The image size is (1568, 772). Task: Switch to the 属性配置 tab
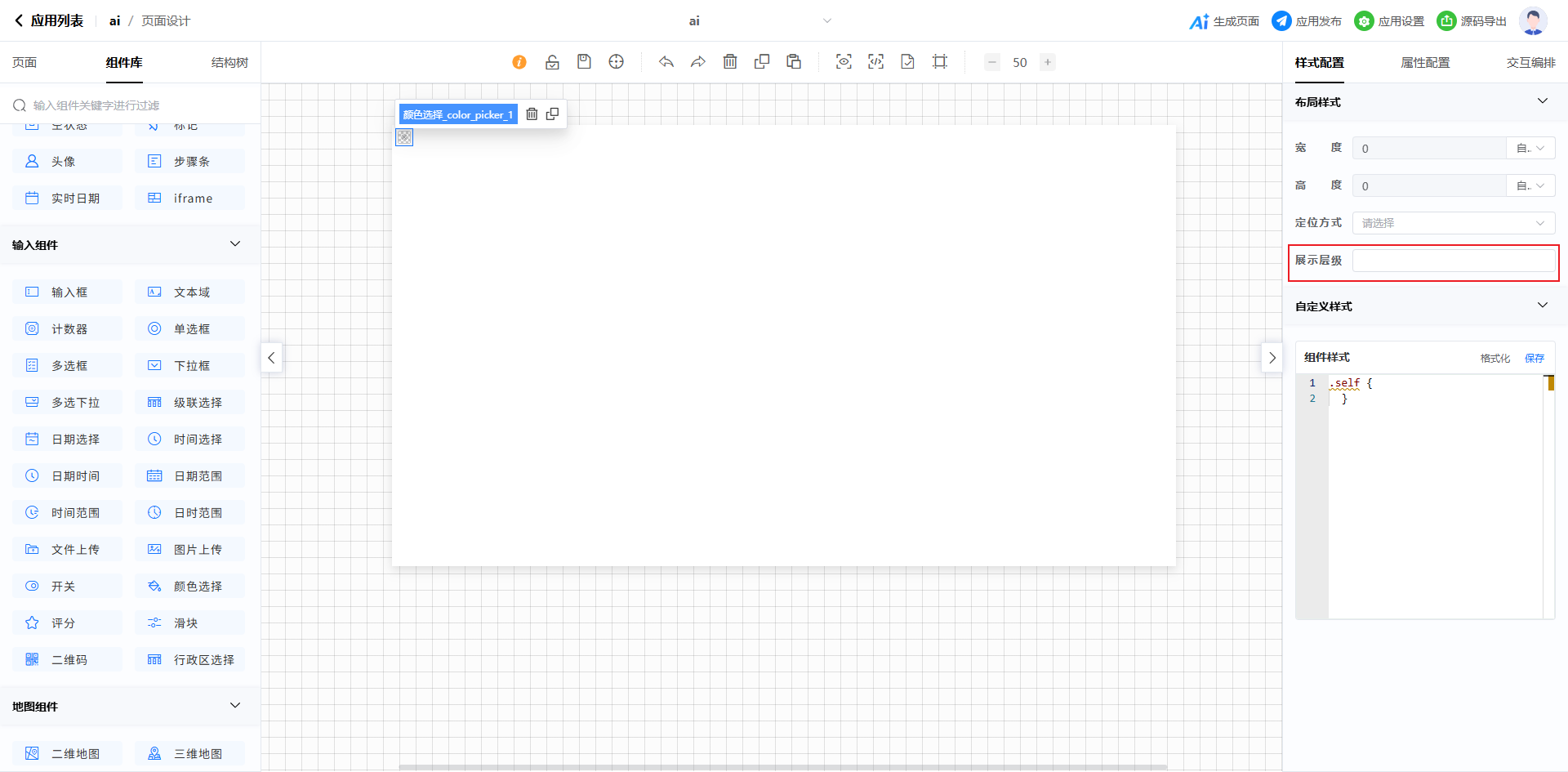[x=1425, y=63]
